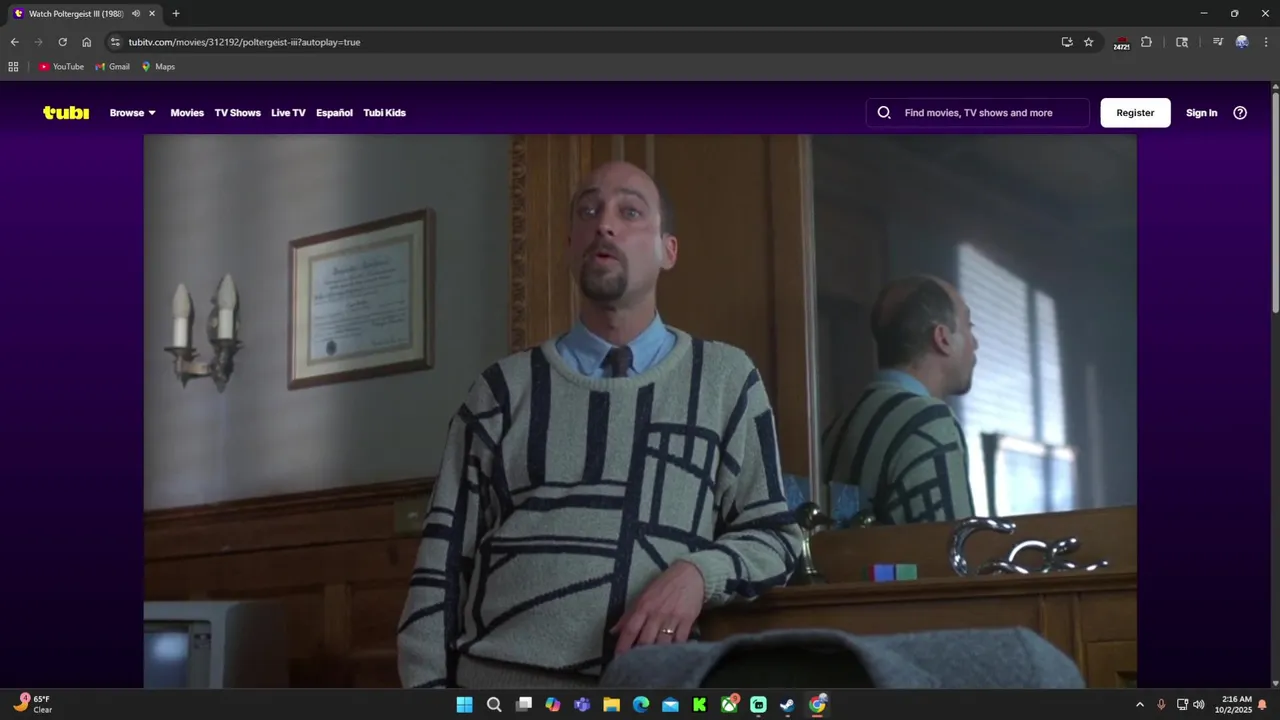Open the green K app on taskbar
The width and height of the screenshot is (1280, 720).
coord(700,705)
